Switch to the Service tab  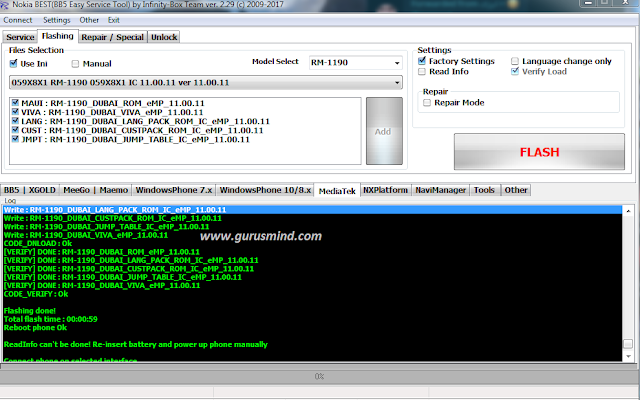(x=20, y=37)
